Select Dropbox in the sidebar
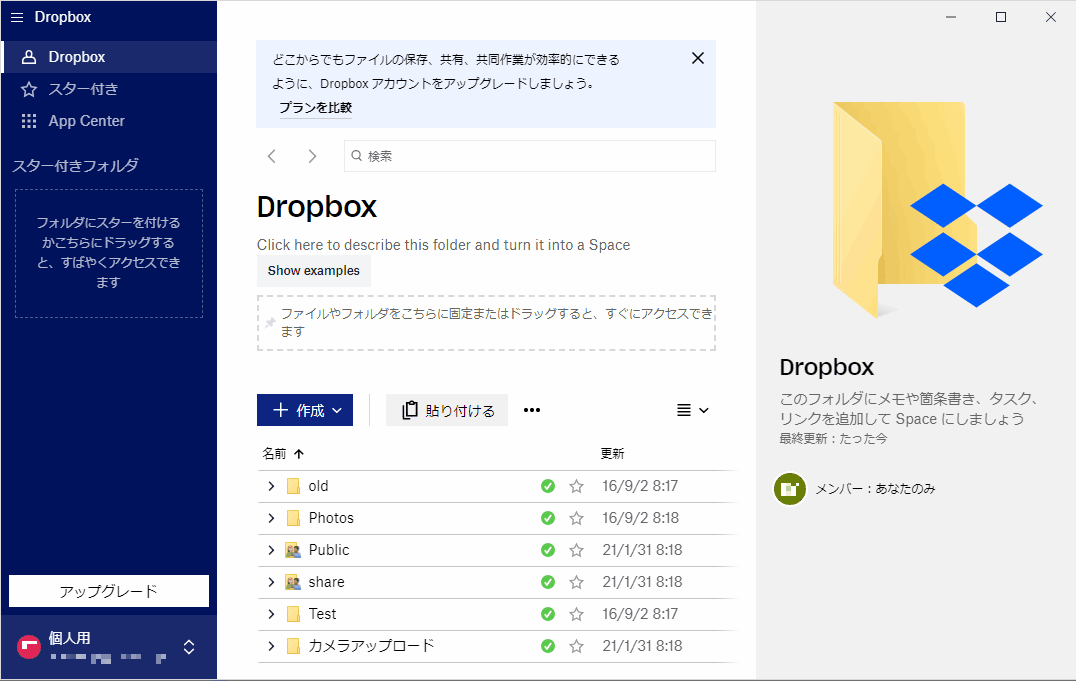The width and height of the screenshot is (1076, 681). tap(110, 57)
